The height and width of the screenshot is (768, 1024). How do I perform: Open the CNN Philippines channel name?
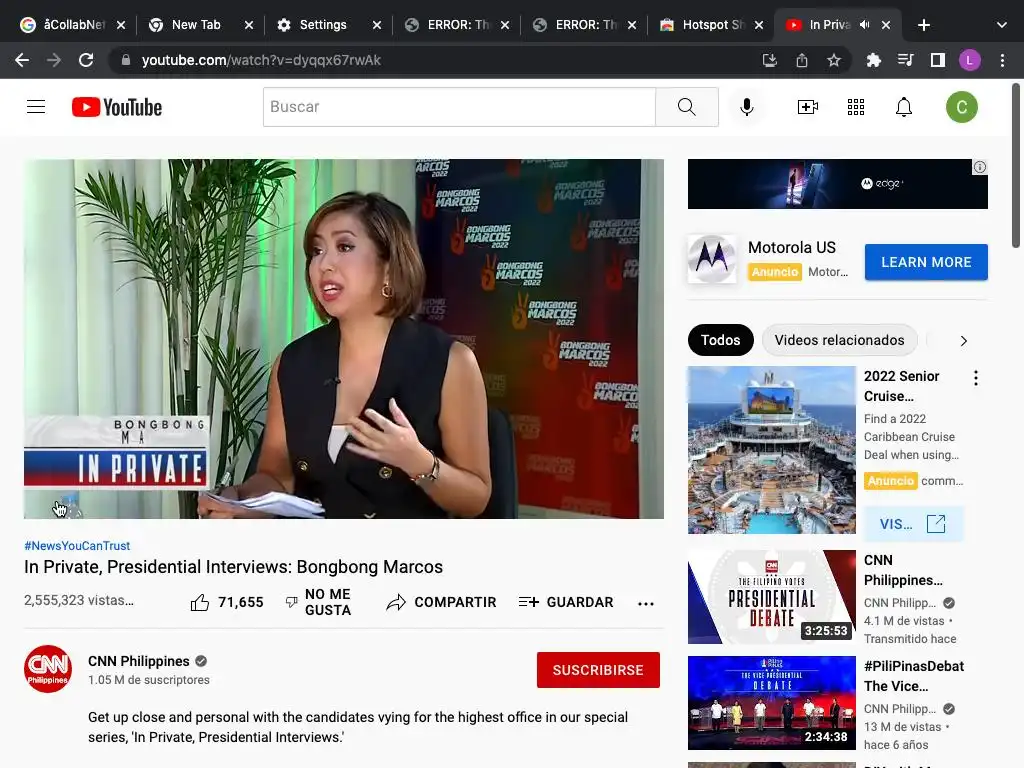tap(138, 662)
